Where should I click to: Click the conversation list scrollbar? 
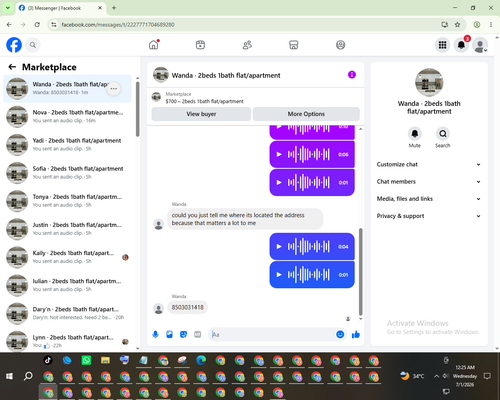(x=138, y=109)
